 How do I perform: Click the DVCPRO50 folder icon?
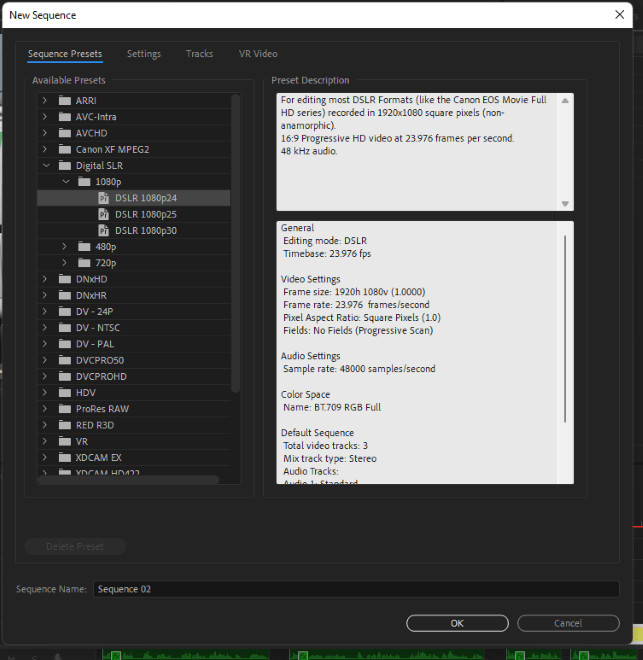[x=65, y=360]
